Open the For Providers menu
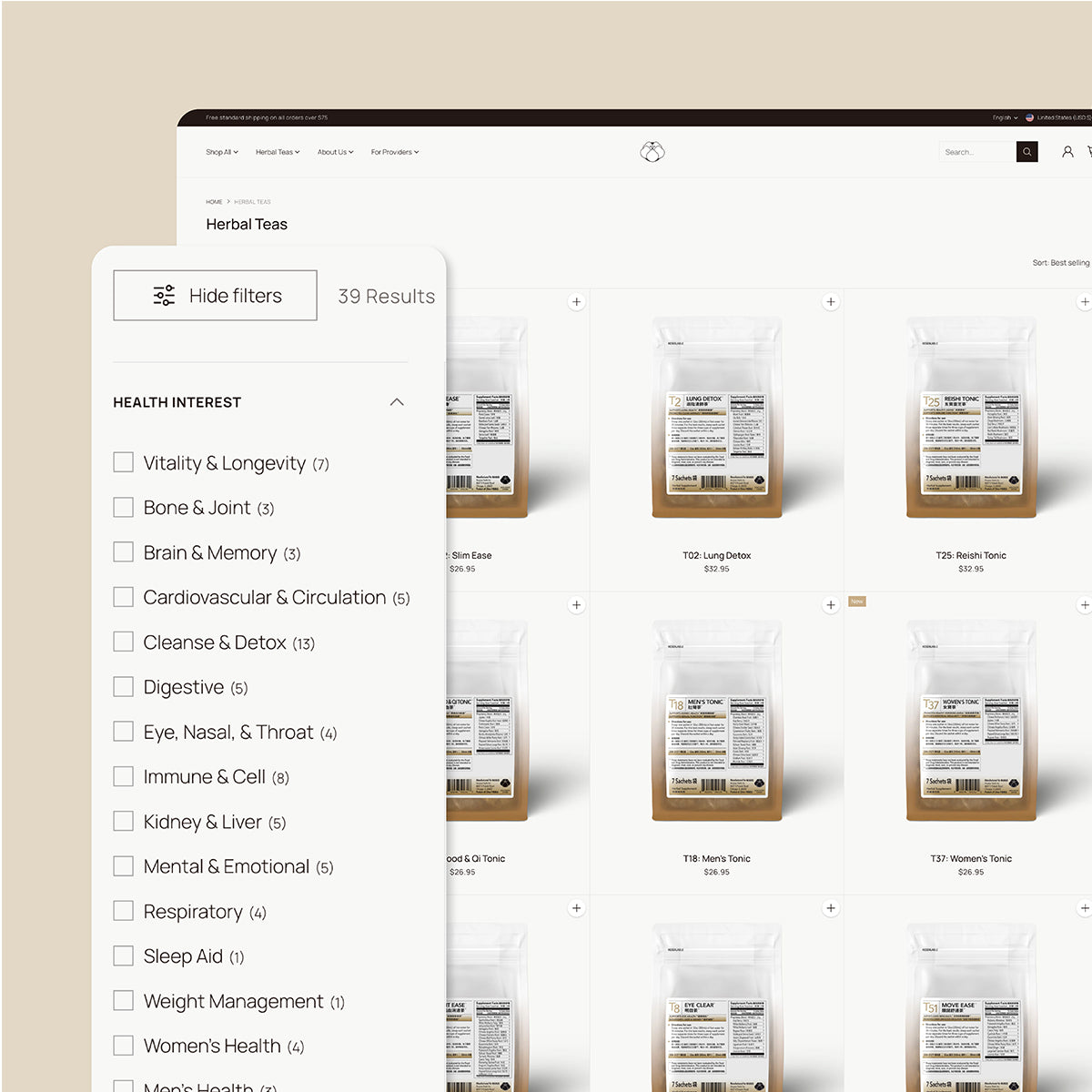The height and width of the screenshot is (1092, 1092). click(x=394, y=152)
